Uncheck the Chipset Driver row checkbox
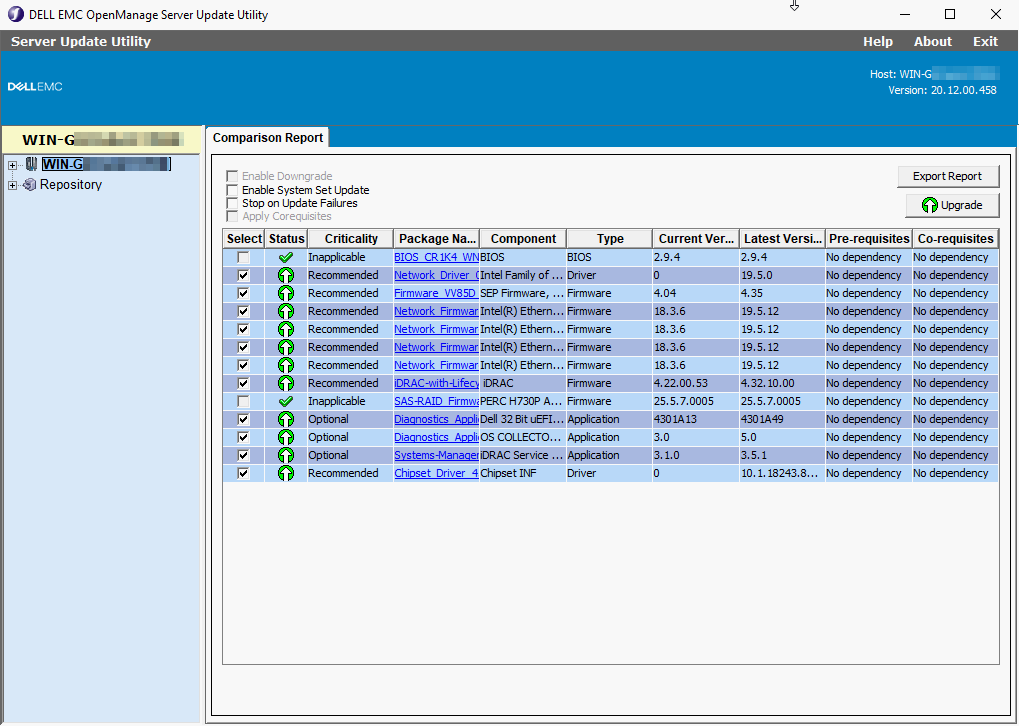The width and height of the screenshot is (1019, 726). (x=243, y=473)
